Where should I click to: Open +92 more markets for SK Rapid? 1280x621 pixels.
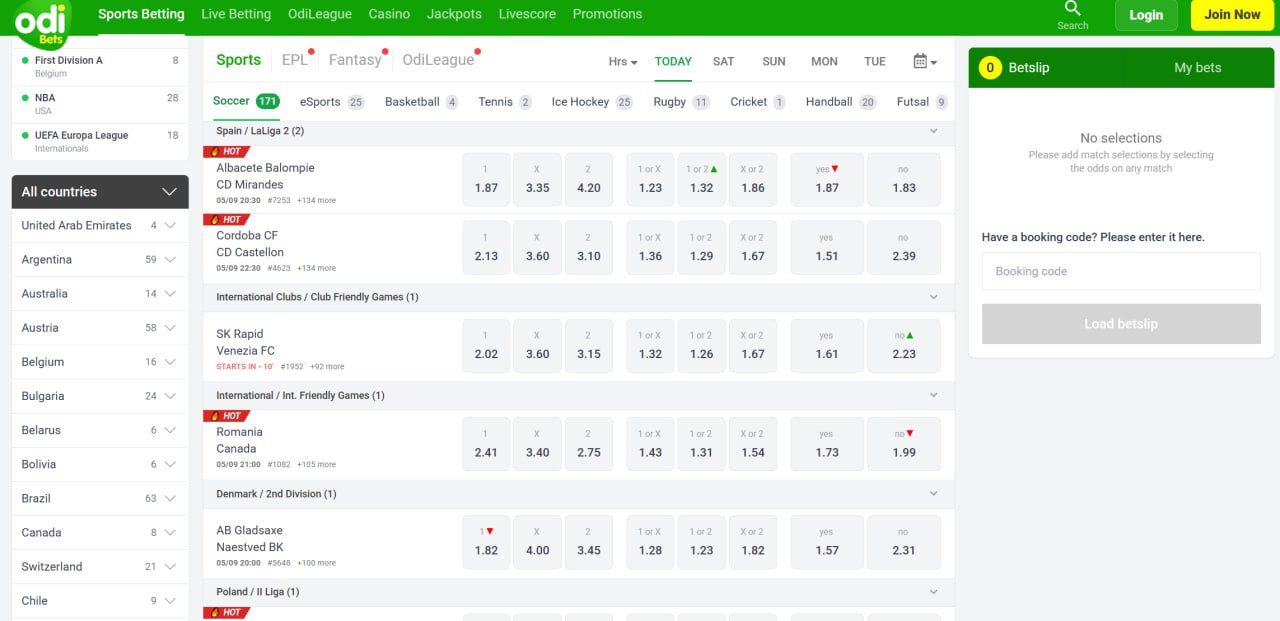[327, 367]
